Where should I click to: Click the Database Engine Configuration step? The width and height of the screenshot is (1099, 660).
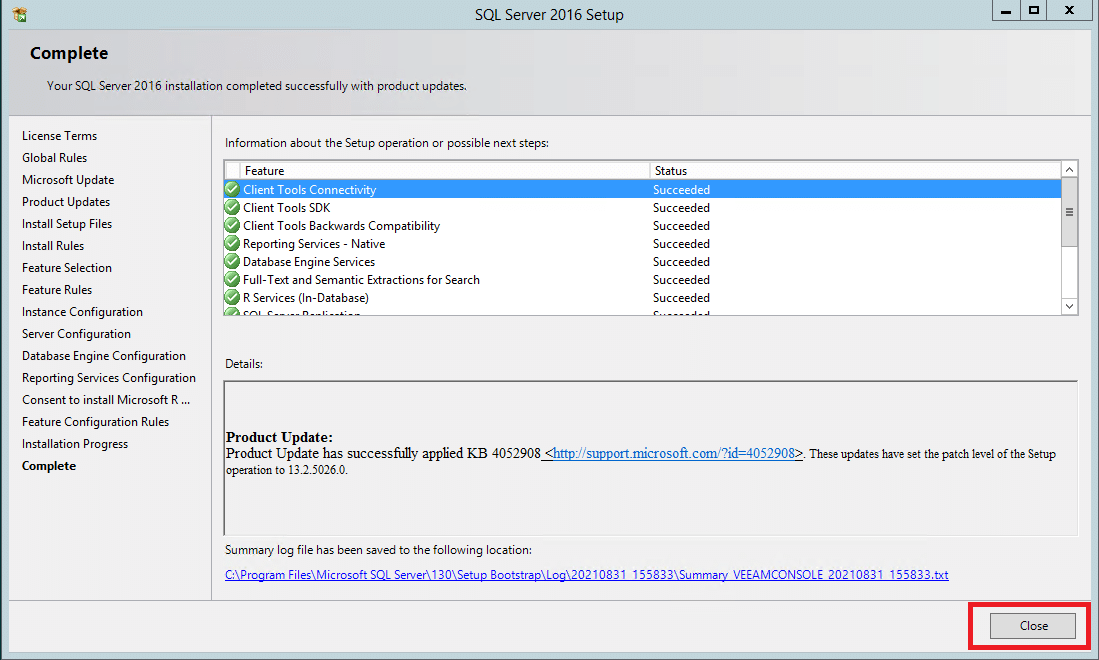point(104,356)
